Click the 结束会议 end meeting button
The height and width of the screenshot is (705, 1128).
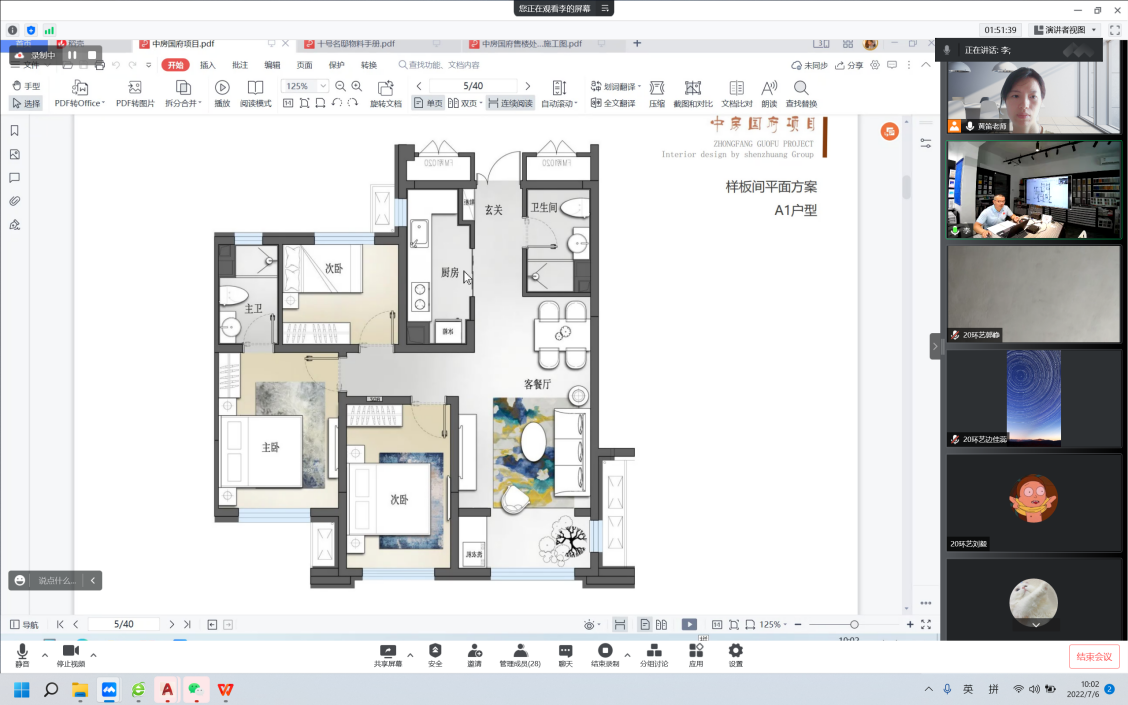[x=1093, y=657]
